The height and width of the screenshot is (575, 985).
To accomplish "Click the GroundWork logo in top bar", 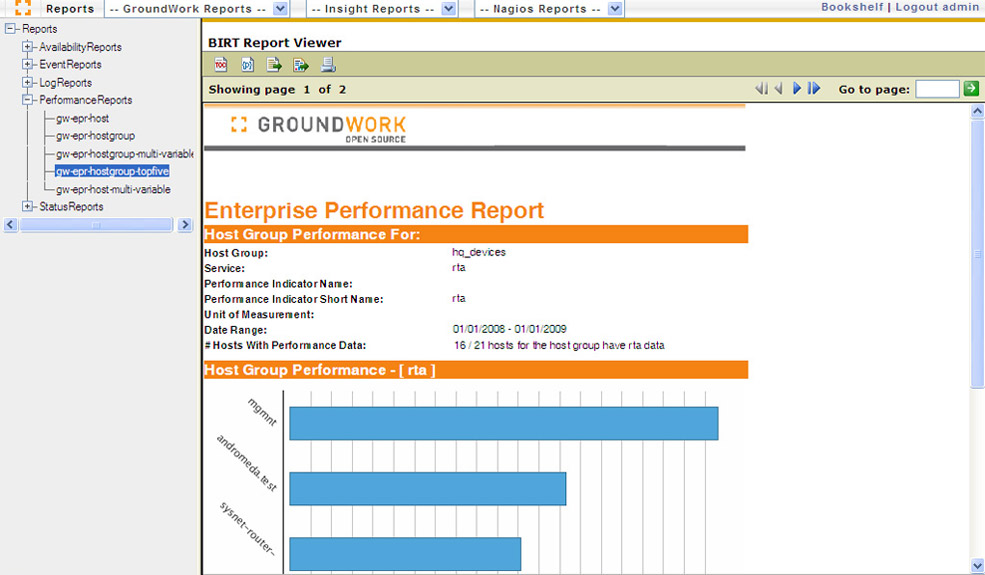I will pos(23,8).
